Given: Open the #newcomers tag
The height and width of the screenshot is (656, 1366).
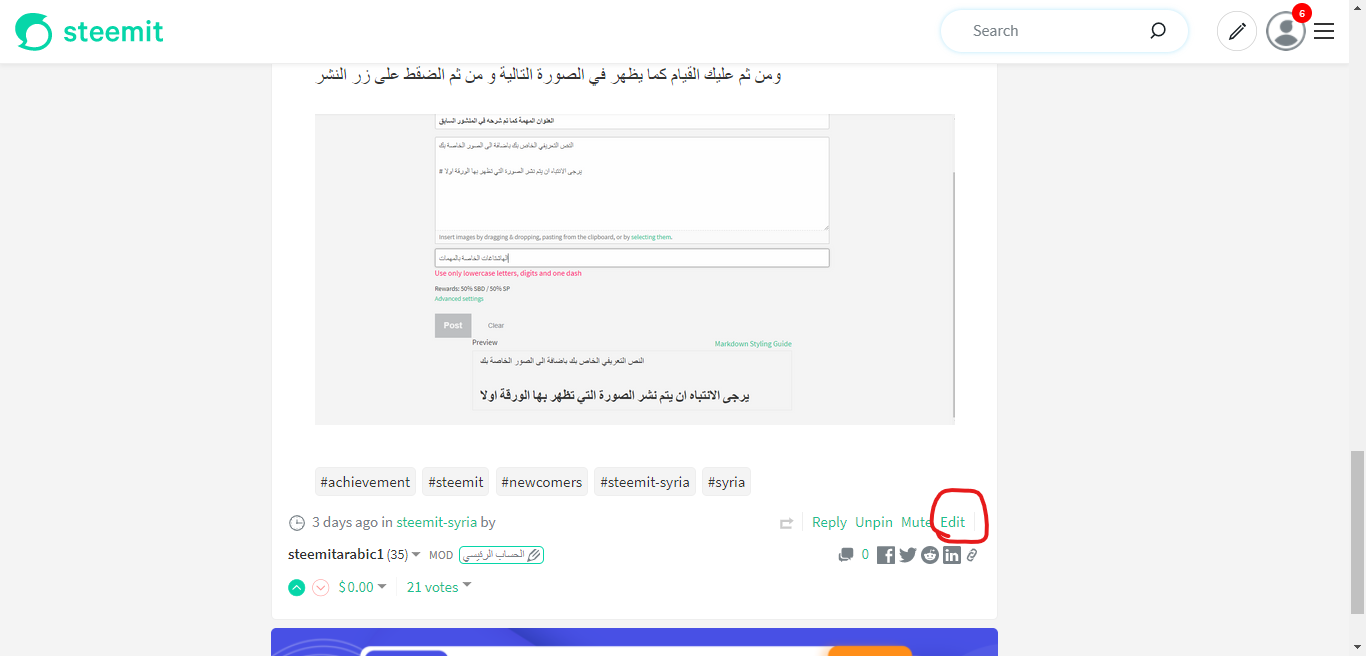Looking at the screenshot, I should (541, 482).
